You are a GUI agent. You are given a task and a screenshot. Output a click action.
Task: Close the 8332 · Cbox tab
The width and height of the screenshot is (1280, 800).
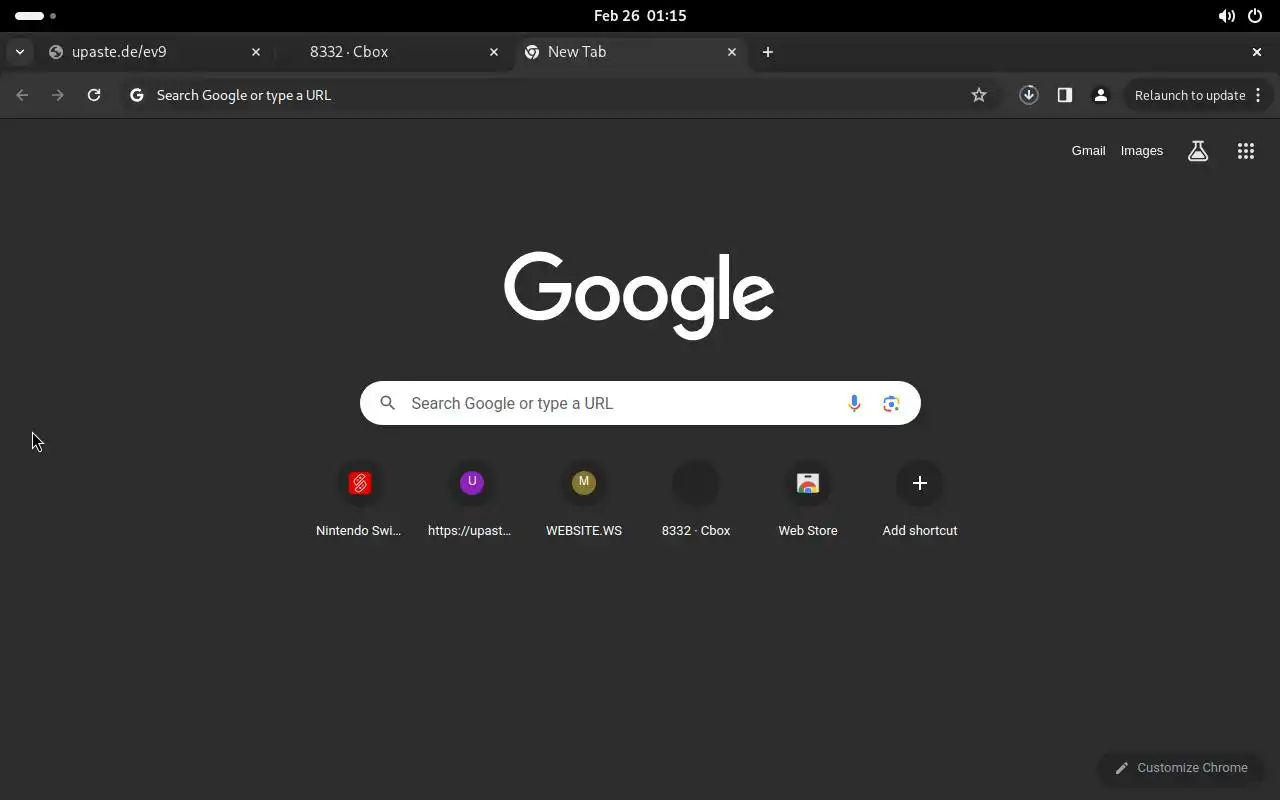(494, 52)
